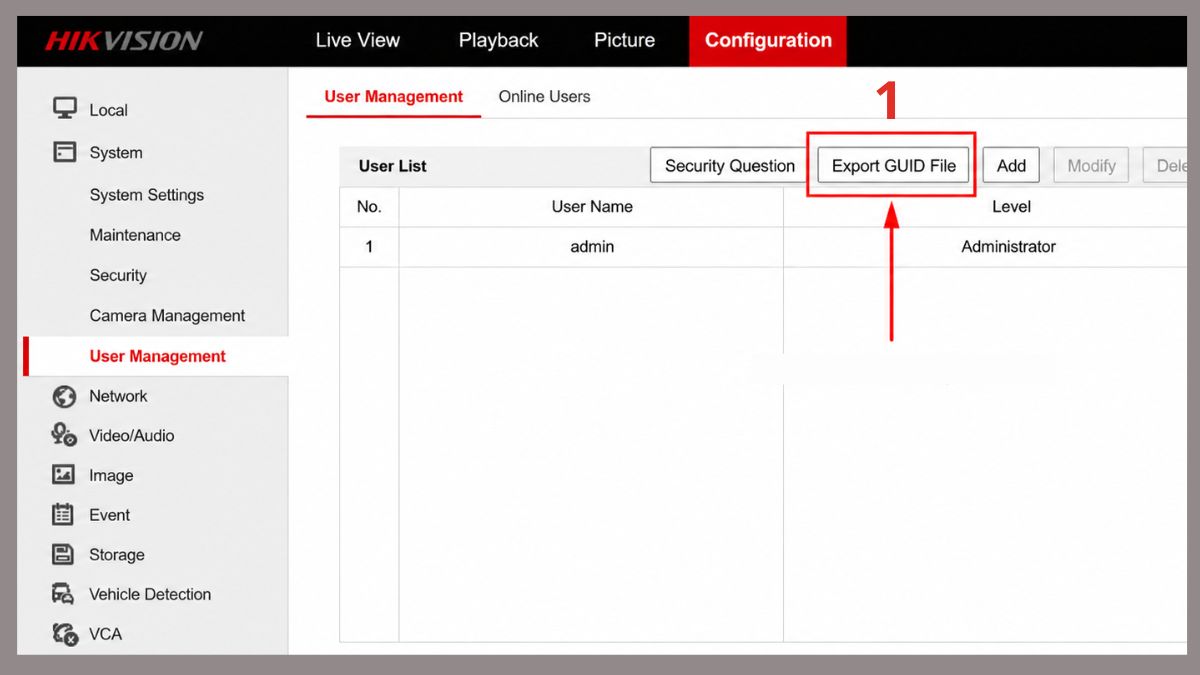
Task: Click the Network globe icon
Action: (65, 396)
